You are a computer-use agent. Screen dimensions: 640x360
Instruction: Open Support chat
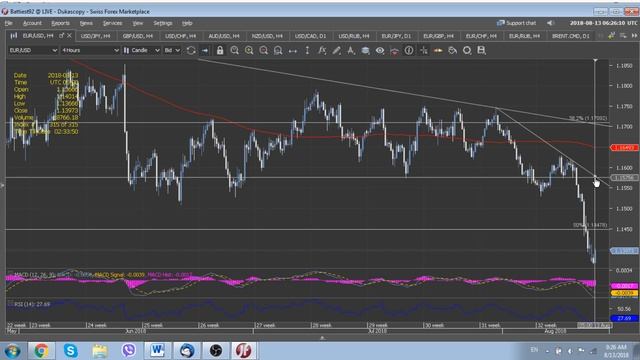pyautogui.click(x=516, y=23)
